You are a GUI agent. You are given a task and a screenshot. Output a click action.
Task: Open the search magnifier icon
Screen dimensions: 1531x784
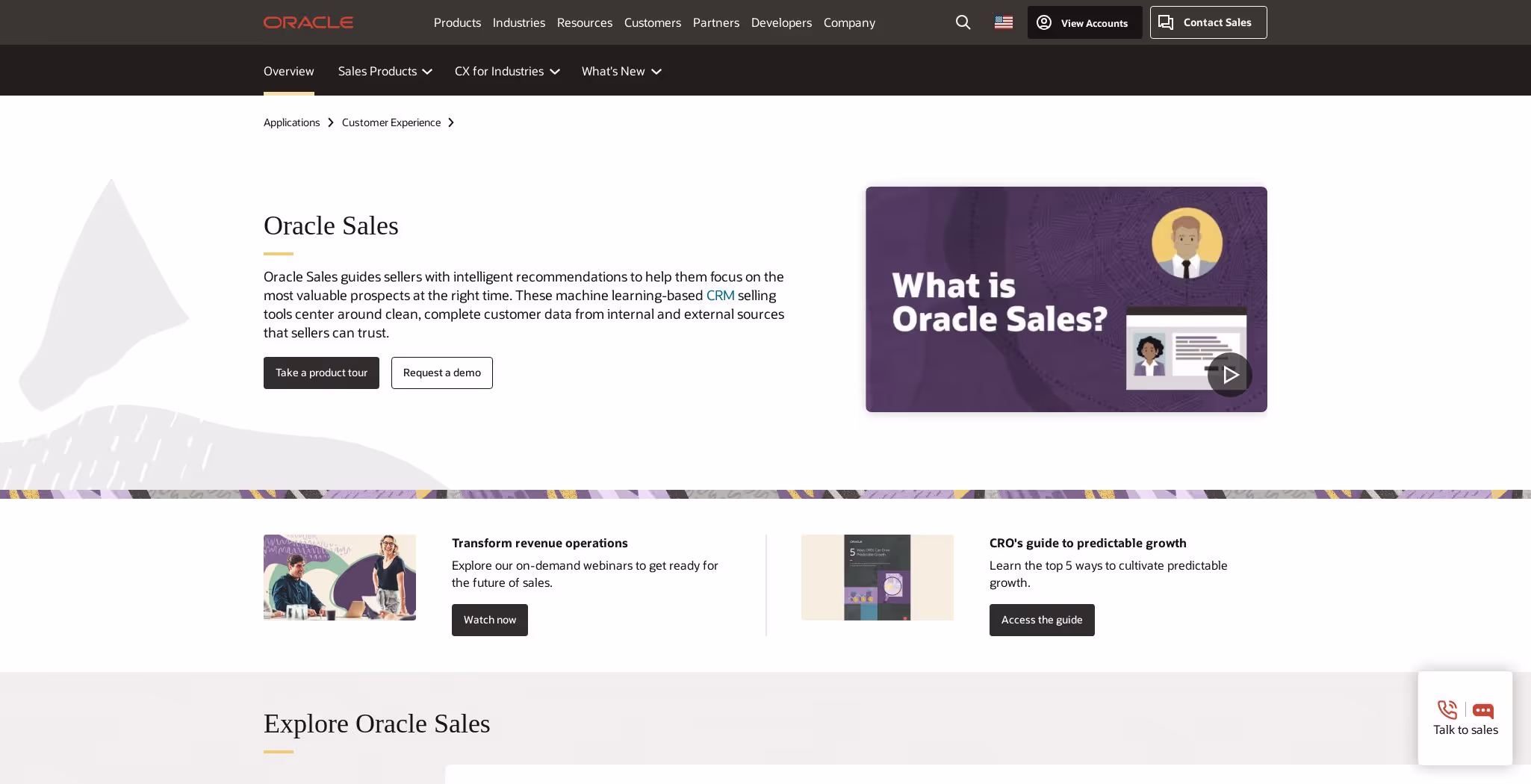(963, 22)
